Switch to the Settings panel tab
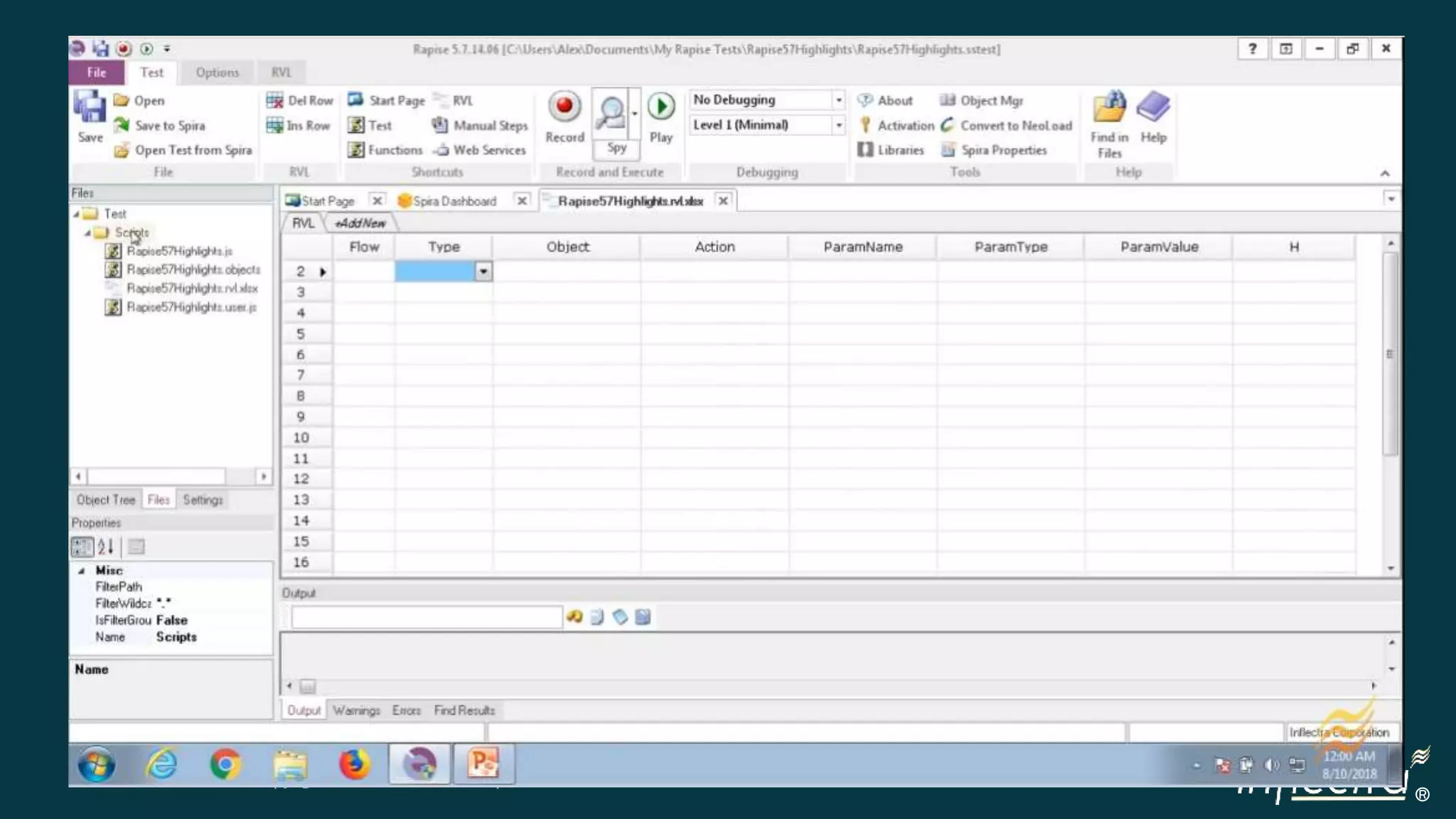This screenshot has height=819, width=1456. [x=203, y=500]
